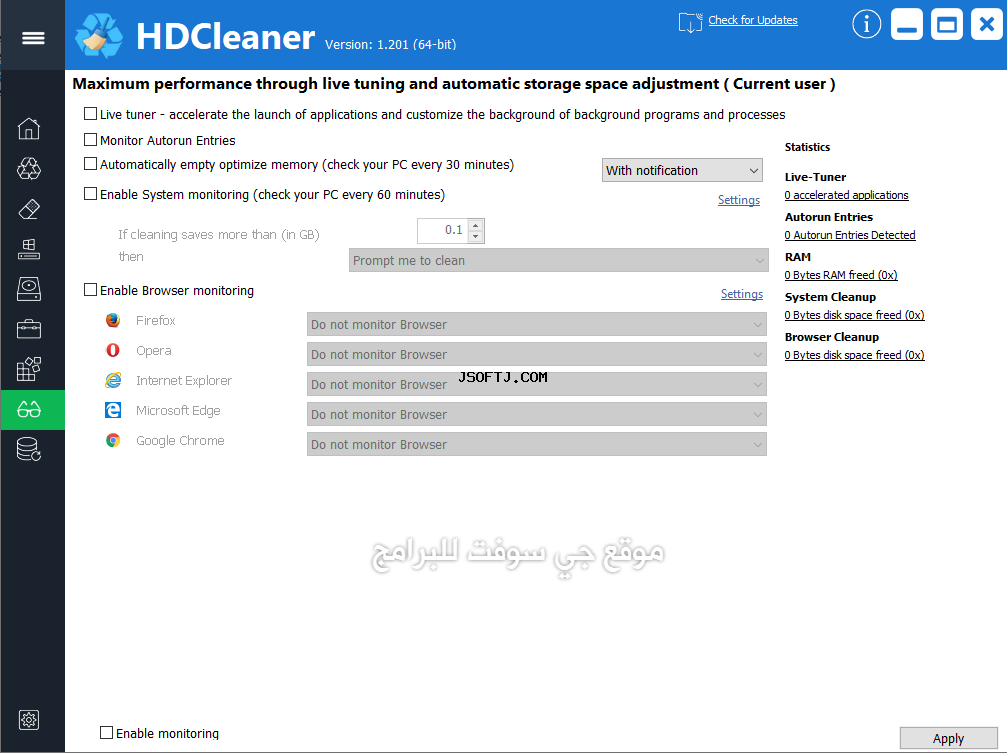Click the Live-Tuner statistics heading
Screen dimensions: 1007x753
click(x=815, y=177)
